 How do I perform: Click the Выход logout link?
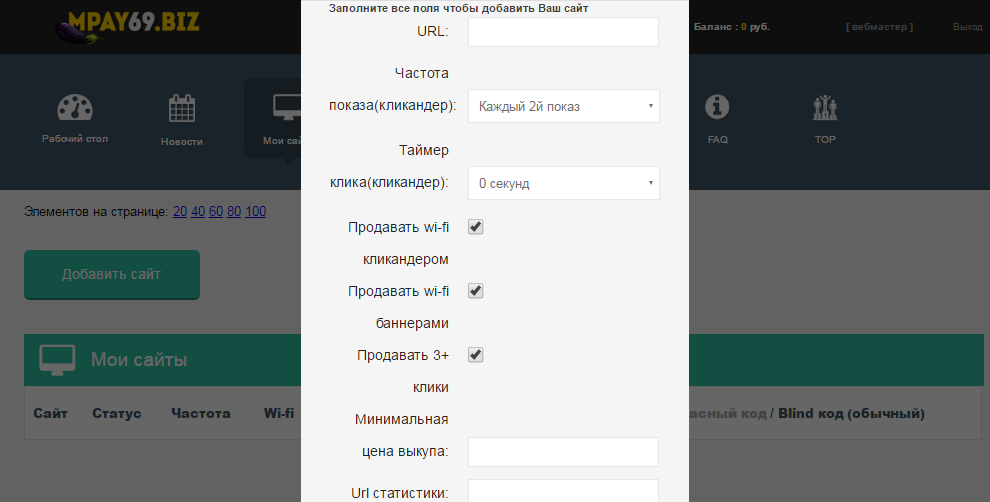coord(967,27)
